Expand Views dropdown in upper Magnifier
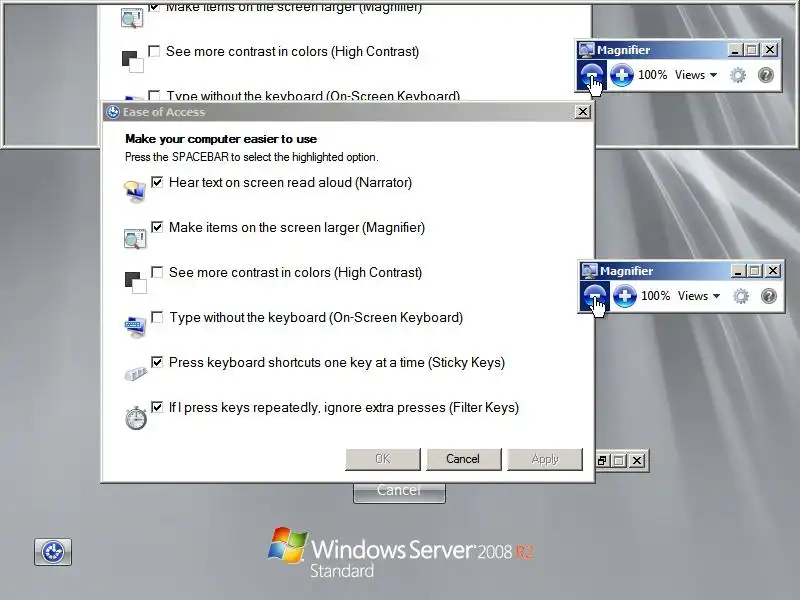The image size is (800, 600). pyautogui.click(x=696, y=75)
